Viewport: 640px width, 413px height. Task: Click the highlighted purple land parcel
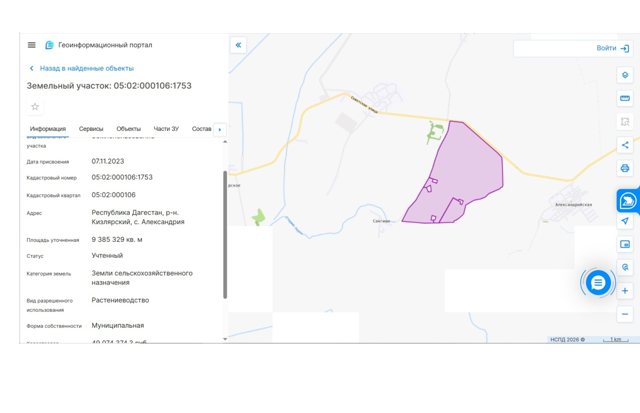pyautogui.click(x=465, y=171)
